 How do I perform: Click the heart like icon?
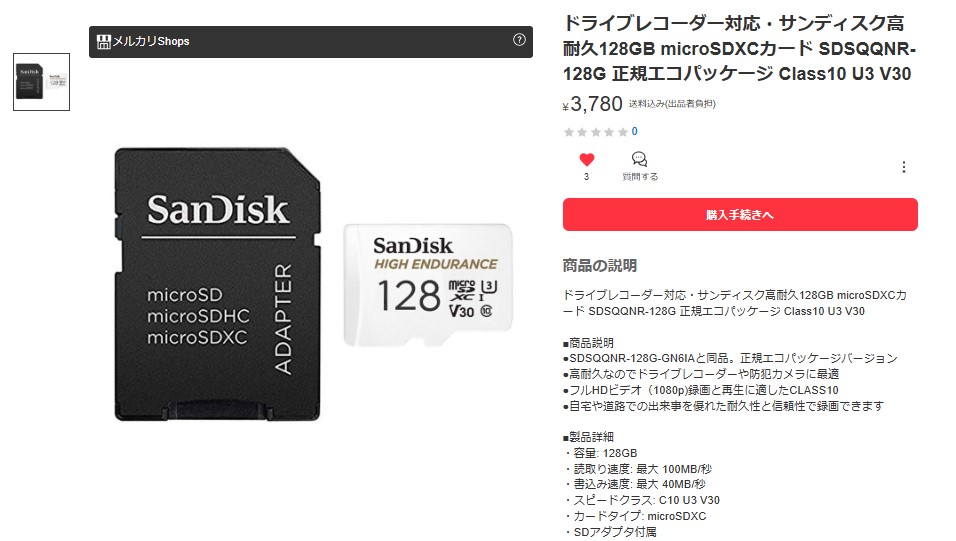pyautogui.click(x=587, y=160)
